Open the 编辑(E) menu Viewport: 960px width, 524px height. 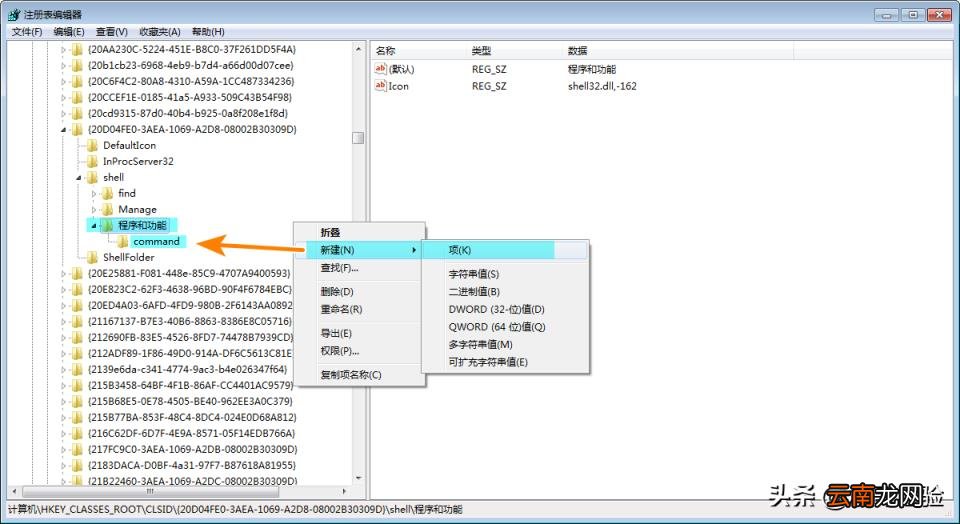[x=69, y=31]
